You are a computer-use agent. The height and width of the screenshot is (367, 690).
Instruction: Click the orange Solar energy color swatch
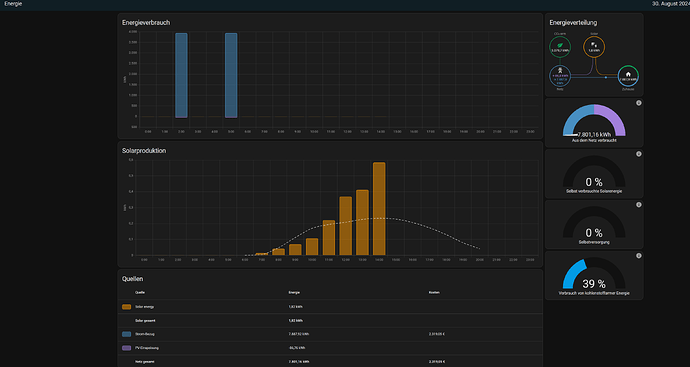(x=126, y=307)
